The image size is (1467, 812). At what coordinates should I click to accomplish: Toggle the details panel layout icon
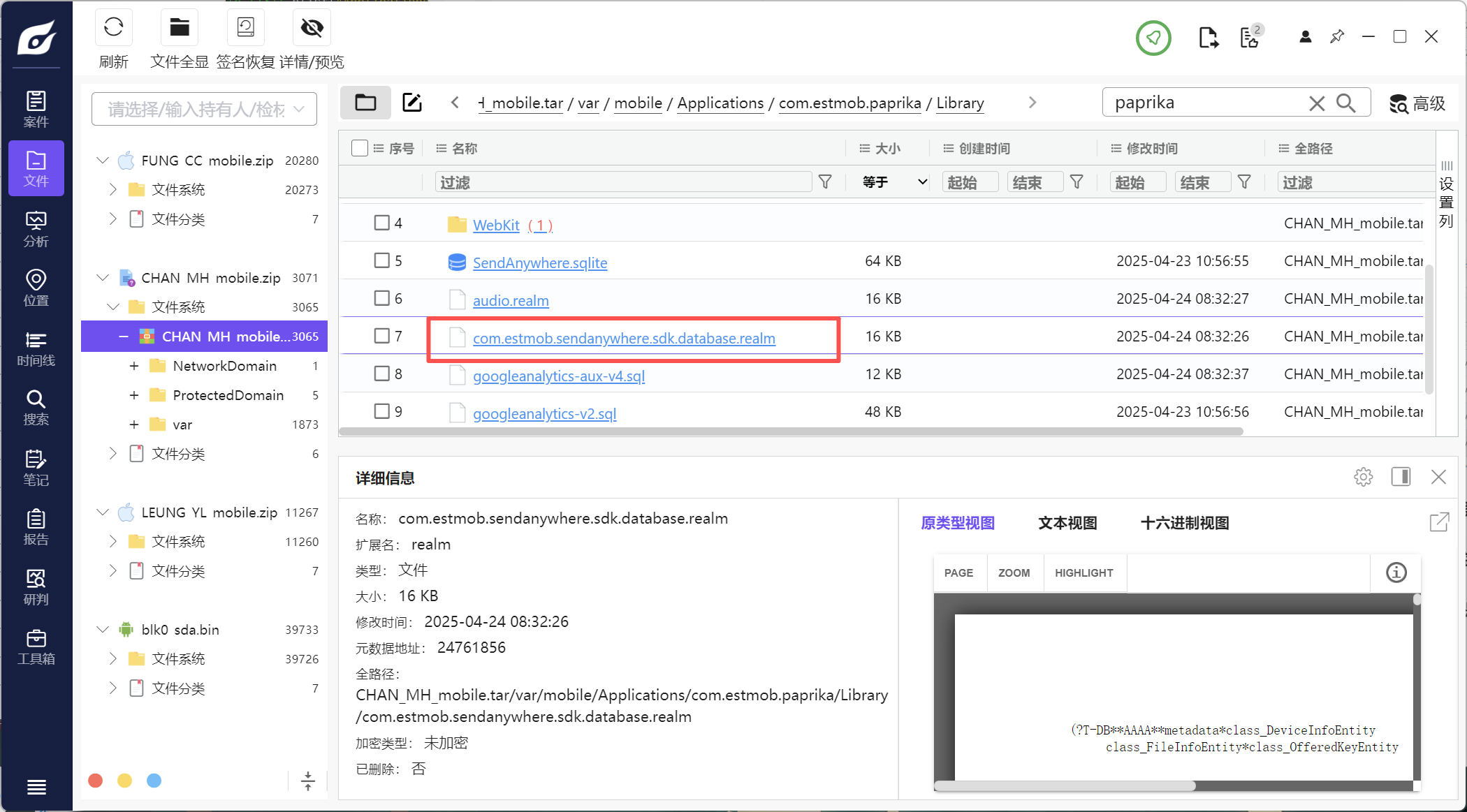[1401, 477]
